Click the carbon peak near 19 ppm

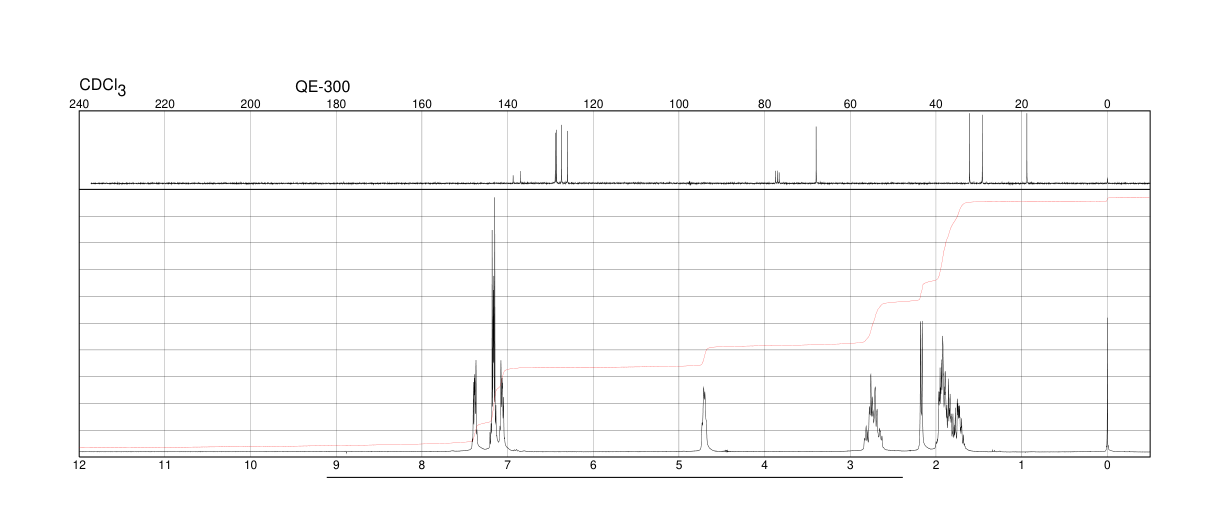1026,148
